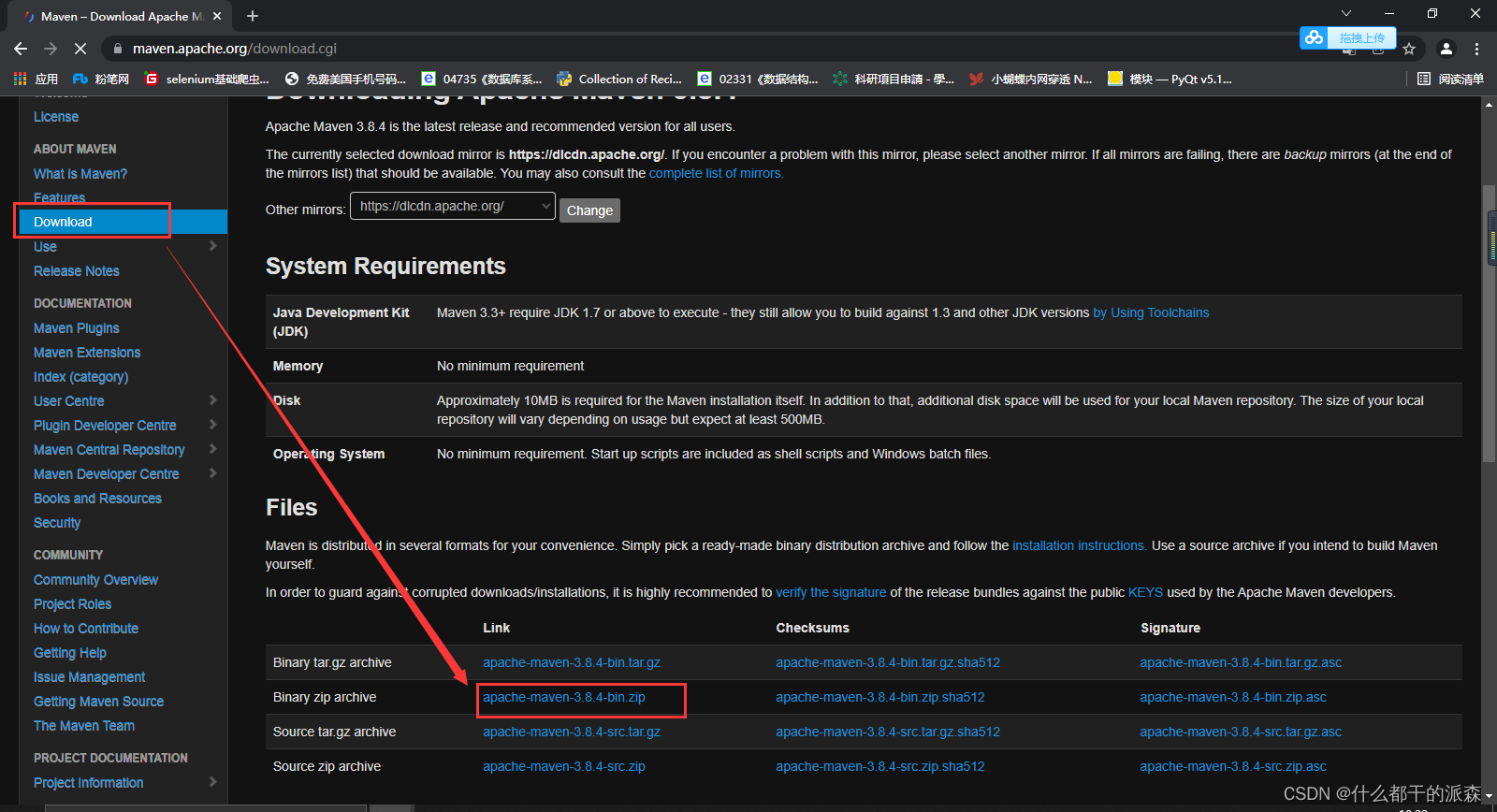Open complete list of mirrors link
Image resolution: width=1497 pixels, height=812 pixels.
click(x=716, y=173)
